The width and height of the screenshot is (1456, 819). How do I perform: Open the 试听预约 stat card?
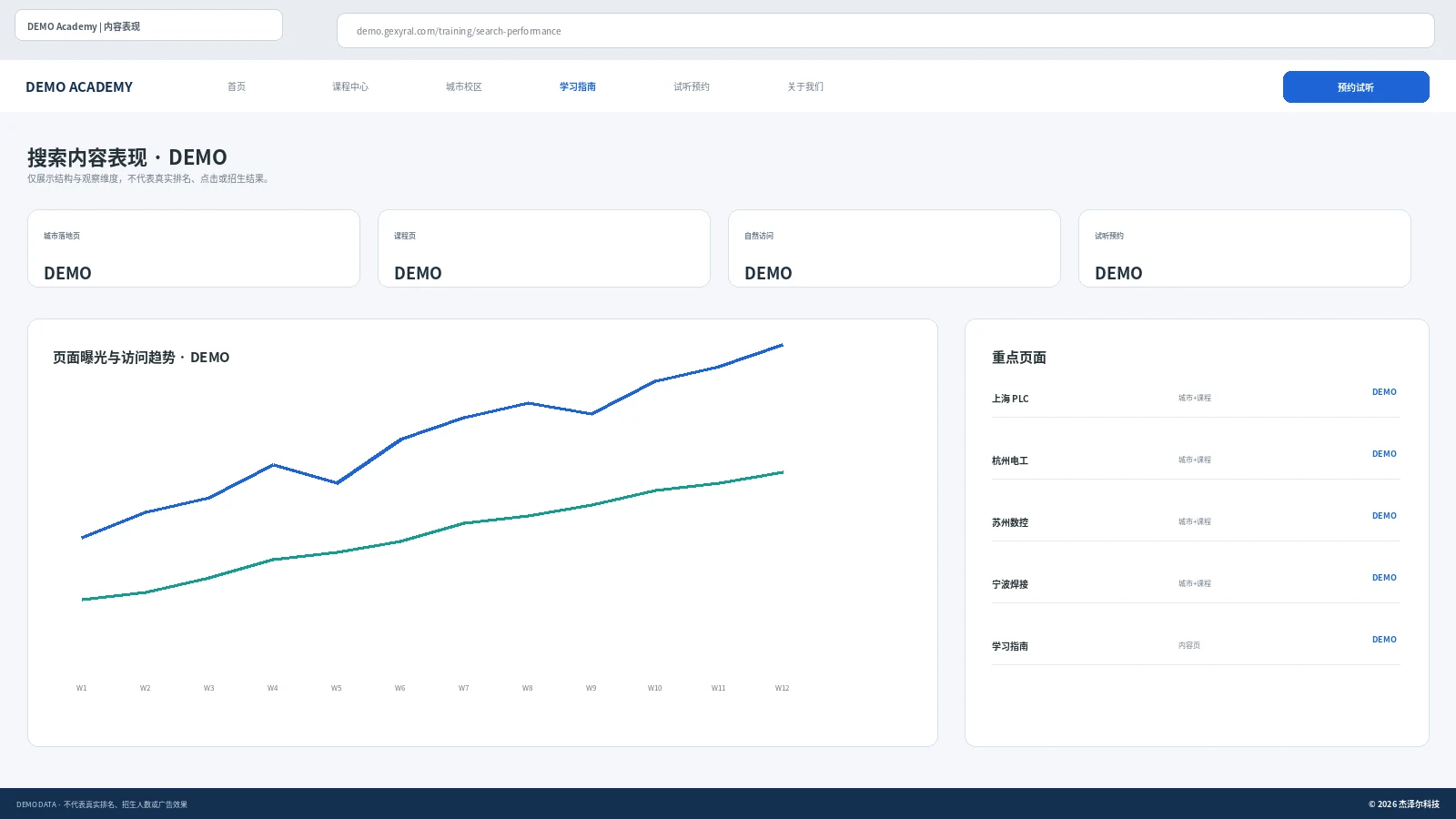point(1245,248)
